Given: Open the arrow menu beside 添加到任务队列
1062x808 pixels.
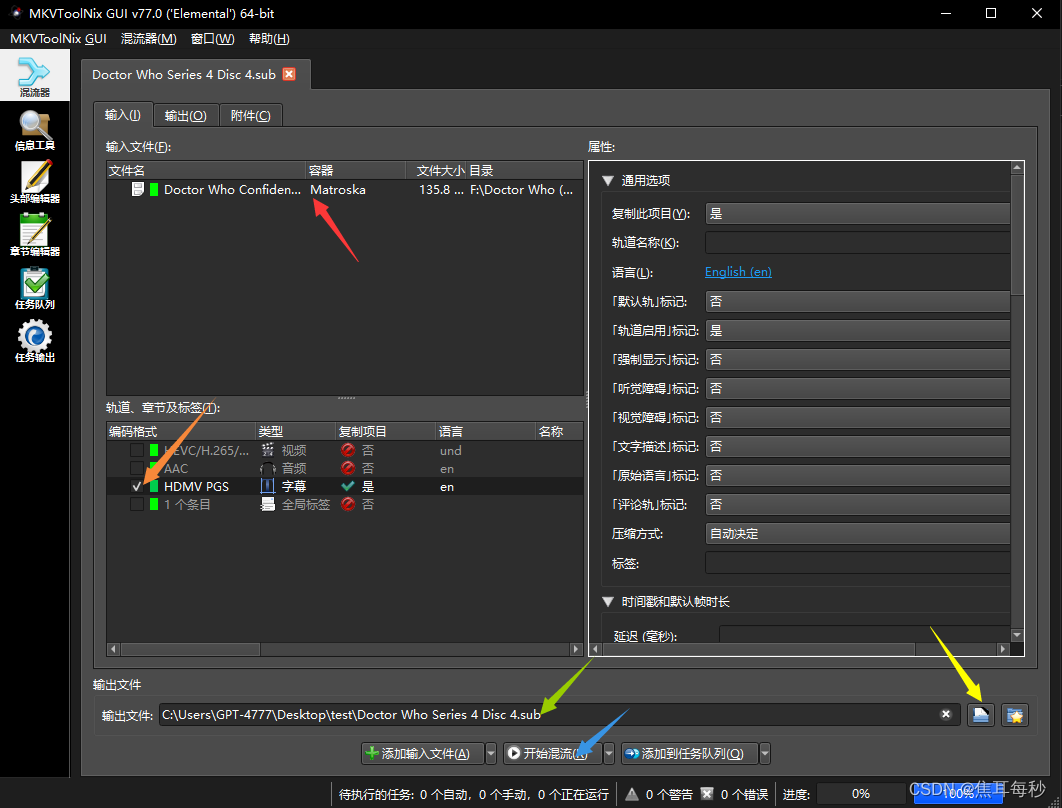Looking at the screenshot, I should click(x=765, y=753).
